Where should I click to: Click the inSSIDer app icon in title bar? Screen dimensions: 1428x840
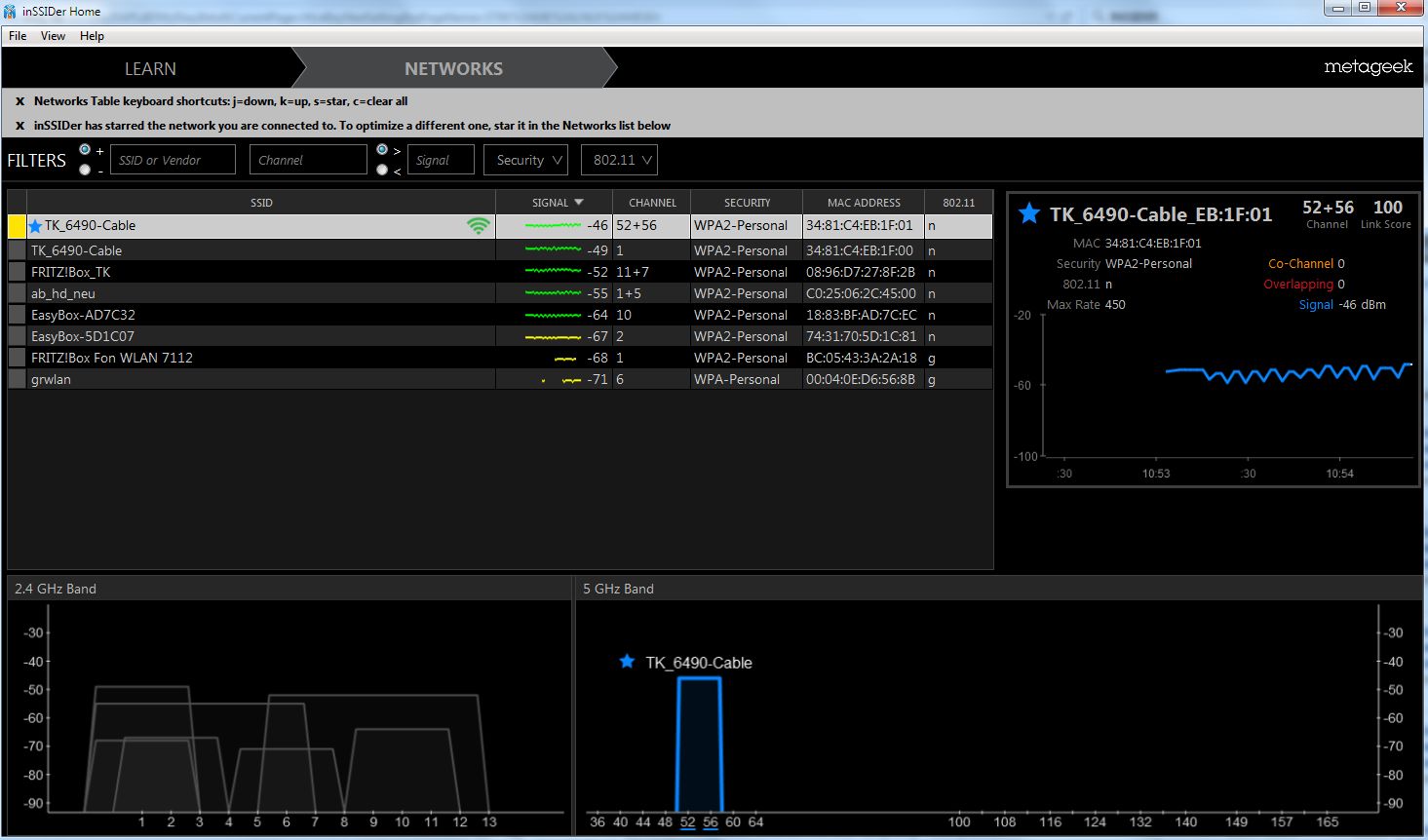[x=11, y=11]
